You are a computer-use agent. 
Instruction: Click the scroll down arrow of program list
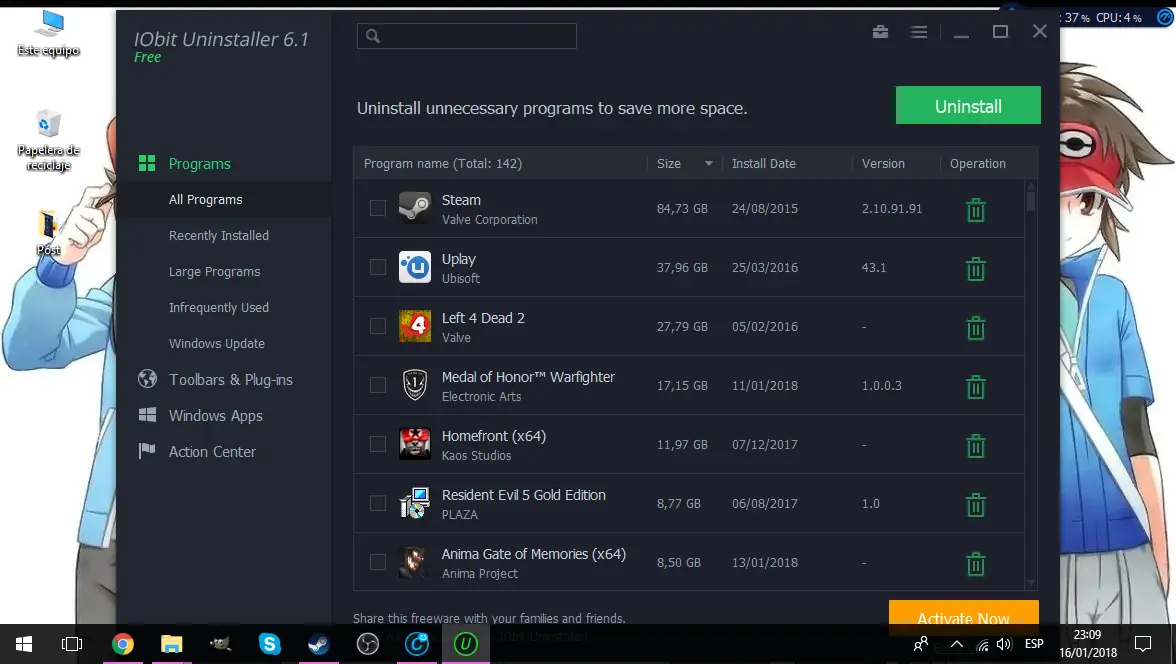pyautogui.click(x=1031, y=584)
